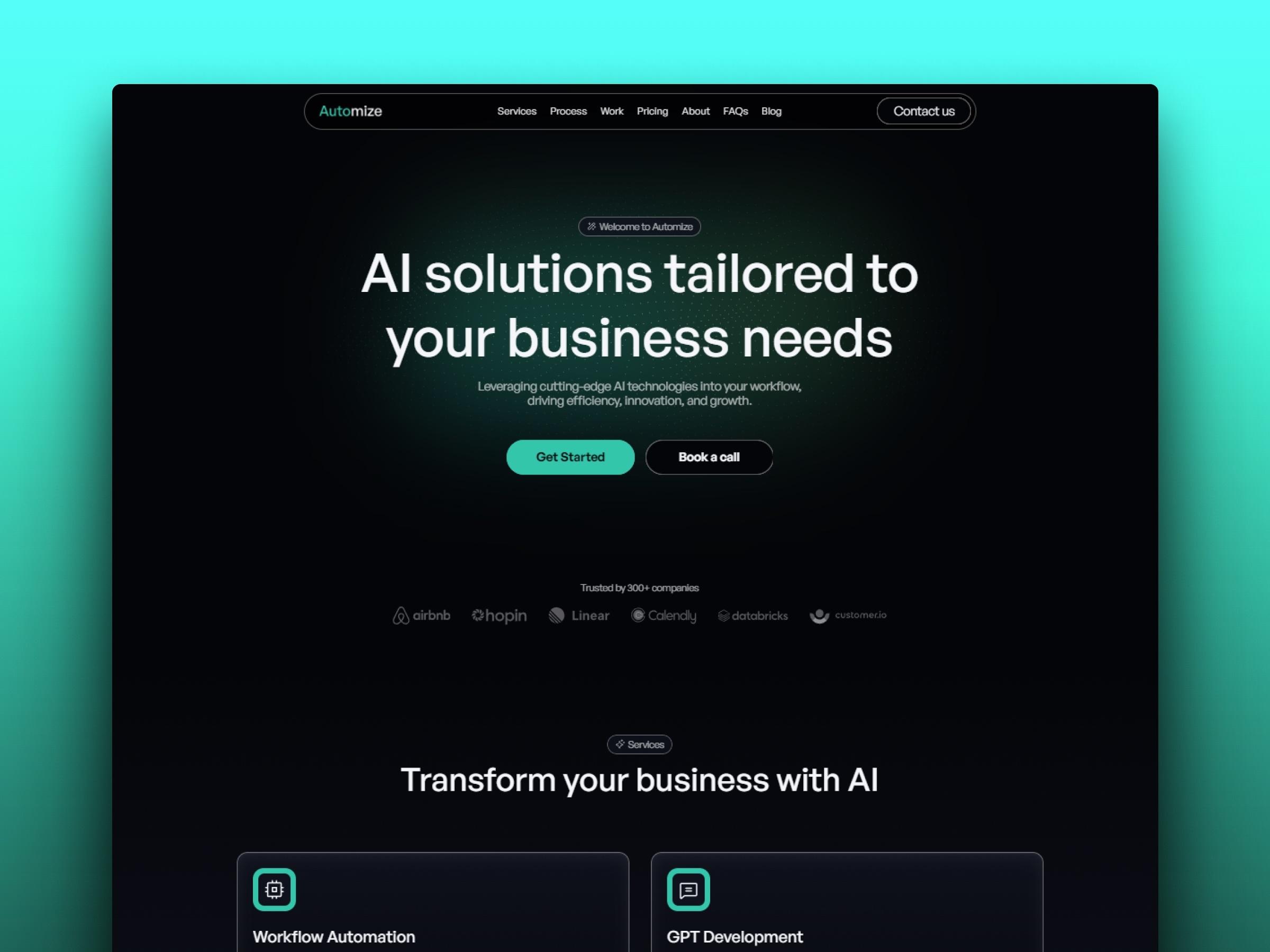The height and width of the screenshot is (952, 1270).
Task: Click the airbnb logo icon
Action: (x=400, y=615)
